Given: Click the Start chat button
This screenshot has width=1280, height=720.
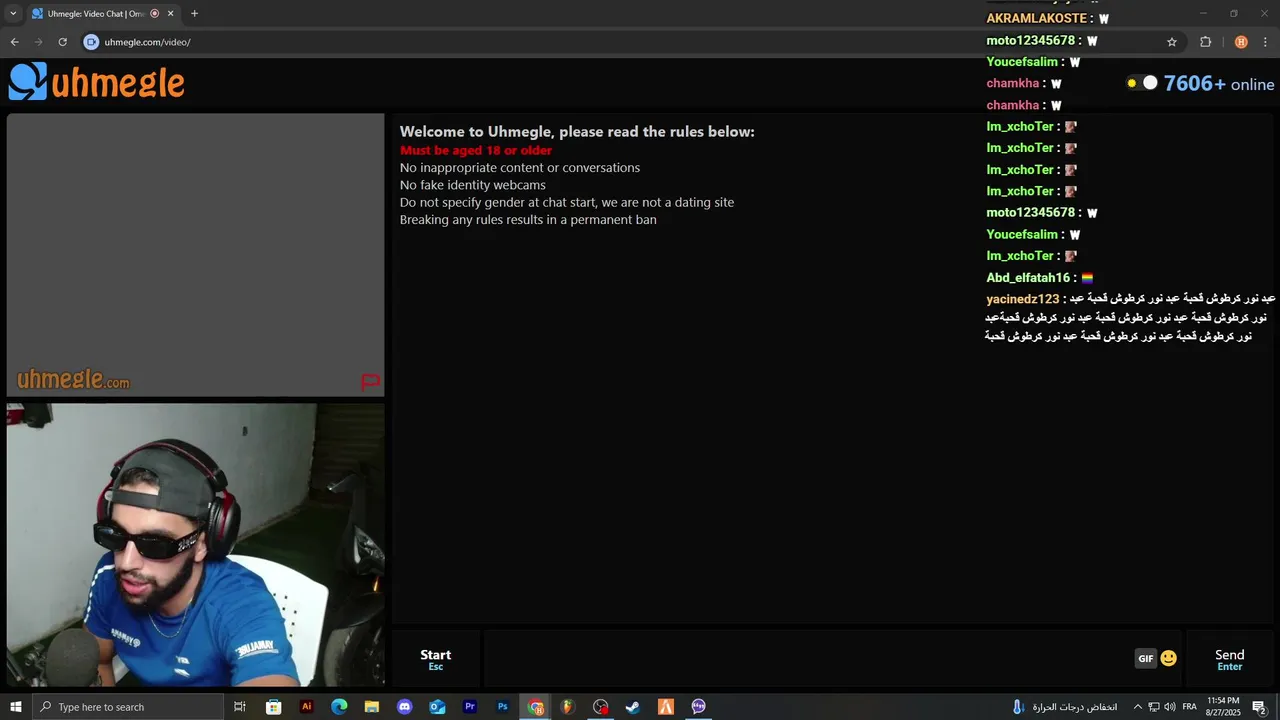Looking at the screenshot, I should [x=435, y=659].
